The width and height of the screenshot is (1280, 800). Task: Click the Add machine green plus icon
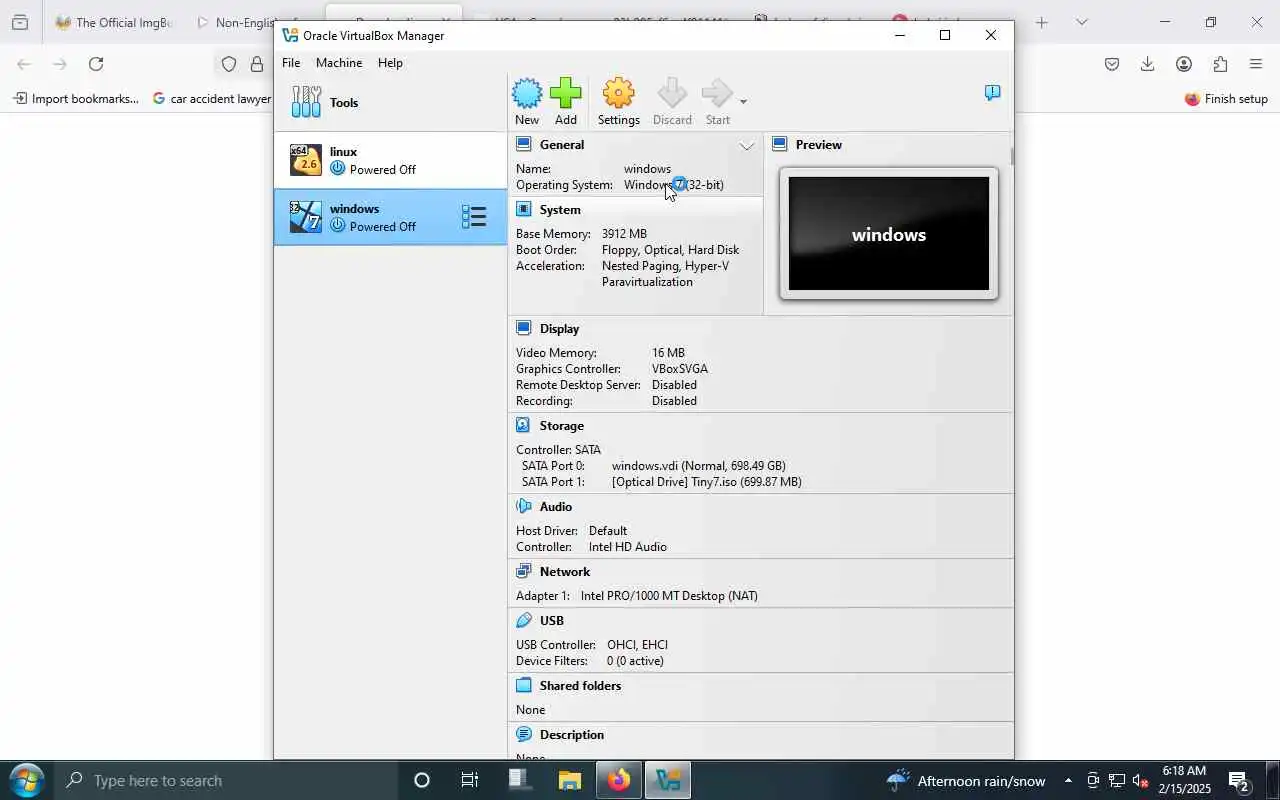[x=565, y=93]
